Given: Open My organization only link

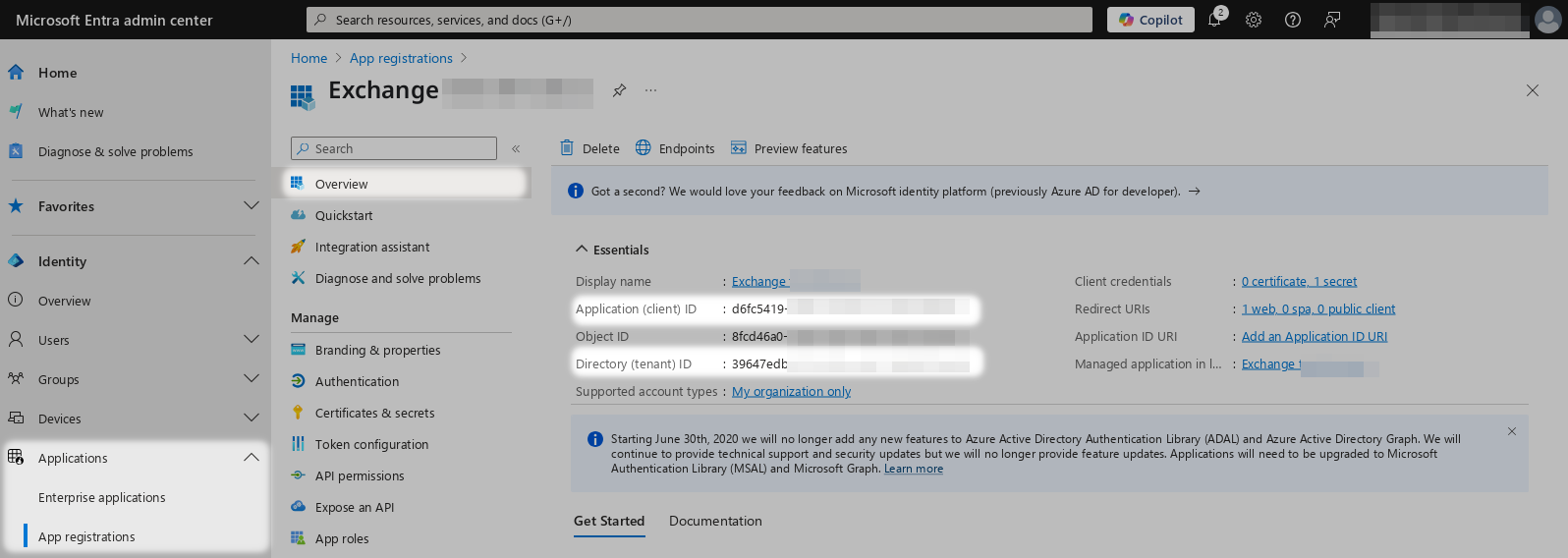Looking at the screenshot, I should pyautogui.click(x=791, y=391).
